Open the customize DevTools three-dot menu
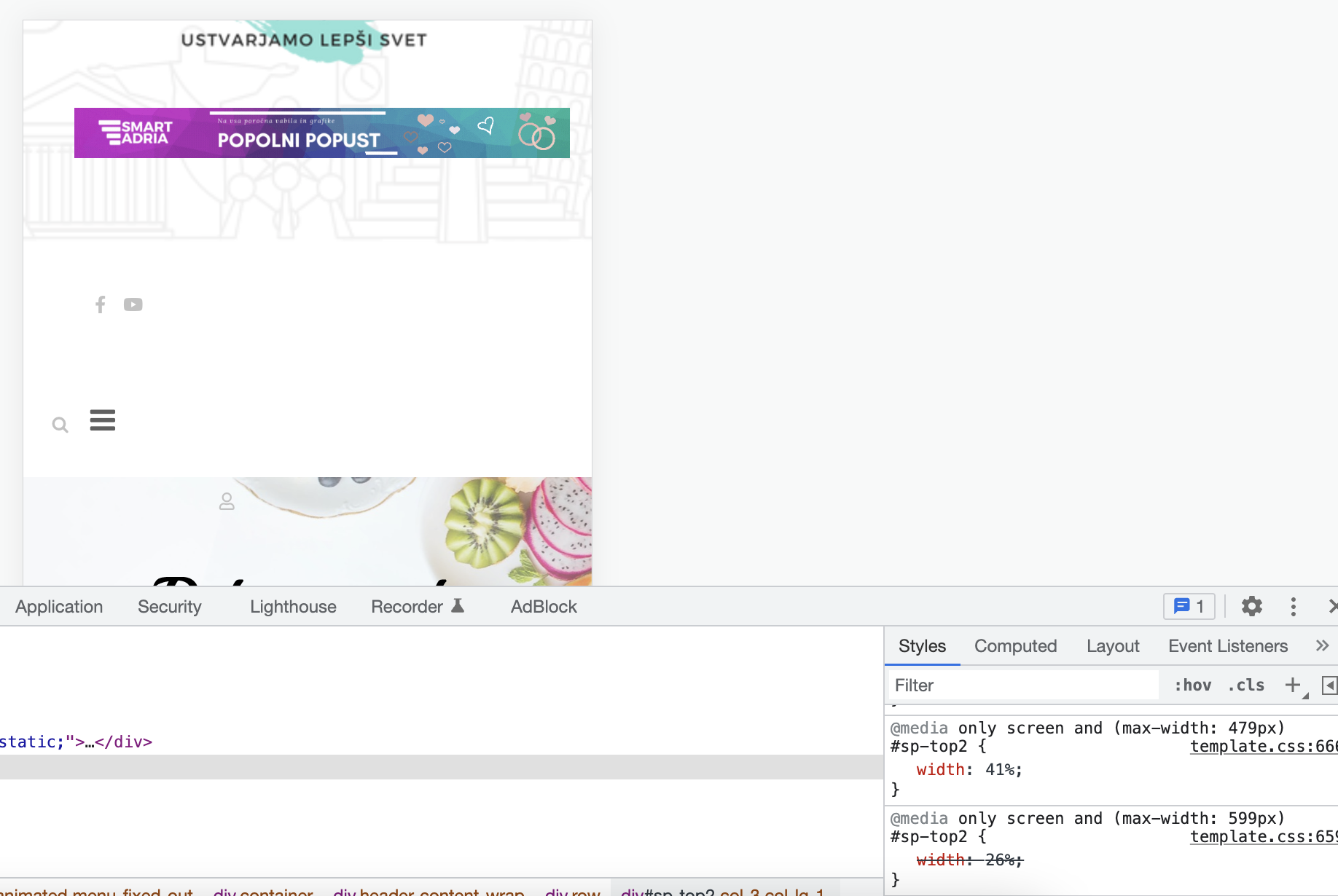This screenshot has height=896, width=1338. [1294, 606]
